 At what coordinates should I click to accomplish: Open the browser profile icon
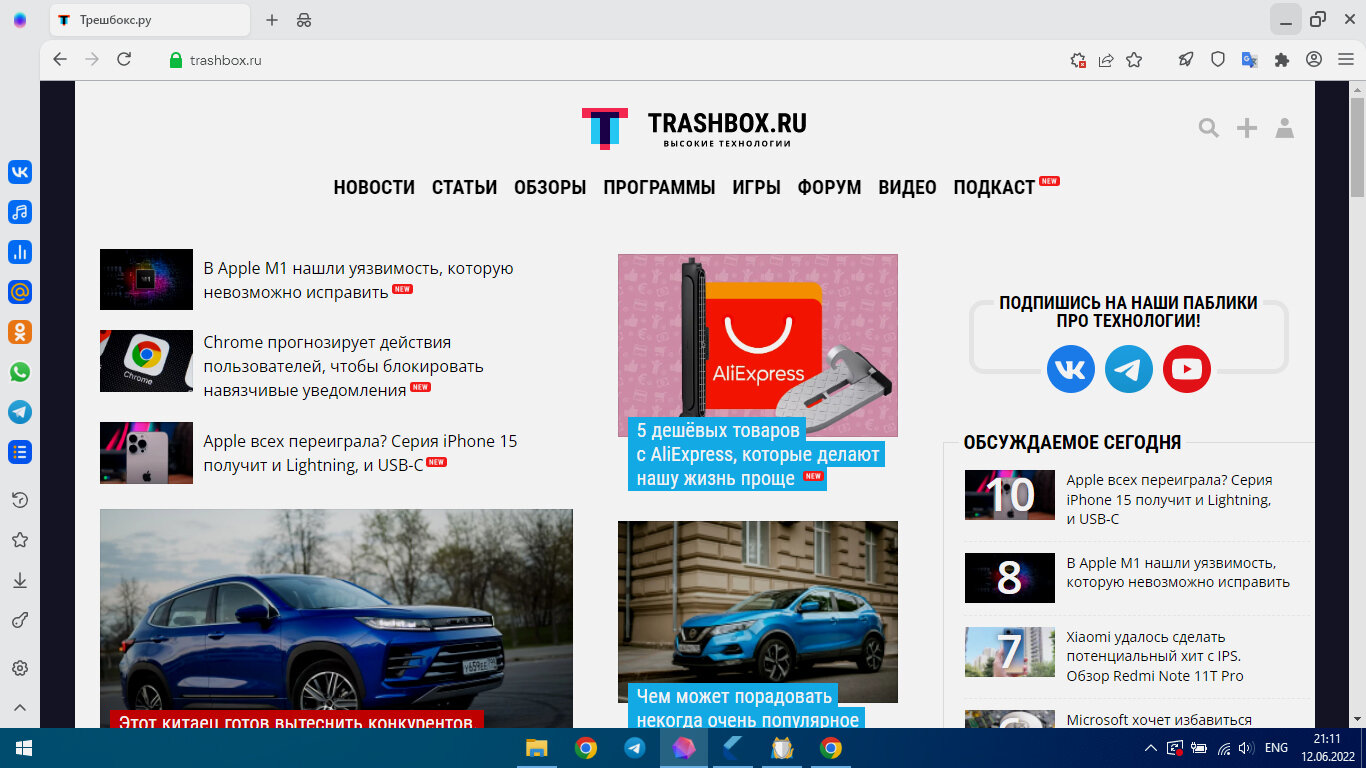(x=1314, y=60)
